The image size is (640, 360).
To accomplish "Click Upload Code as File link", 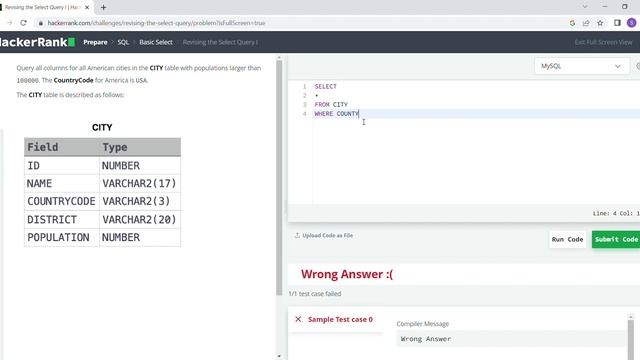I will [327, 236].
